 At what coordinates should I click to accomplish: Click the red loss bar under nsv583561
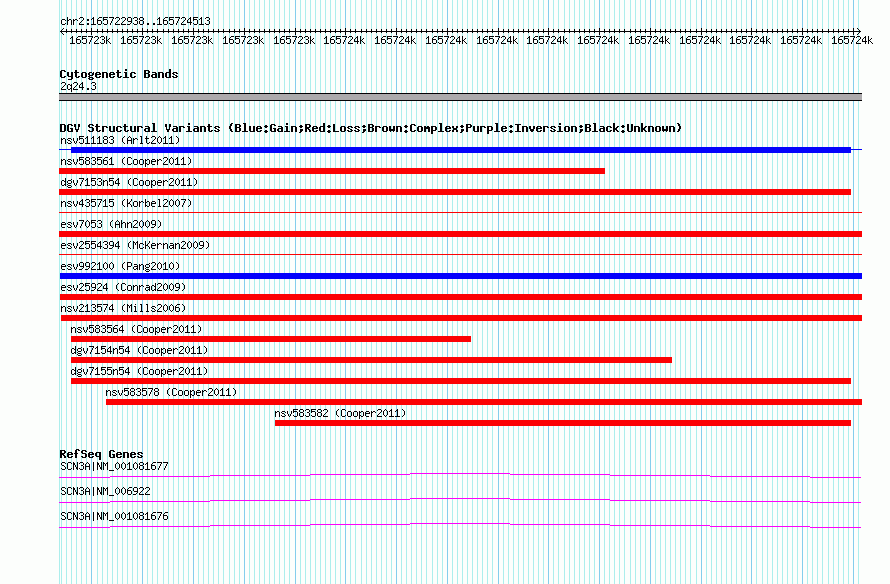click(x=332, y=171)
